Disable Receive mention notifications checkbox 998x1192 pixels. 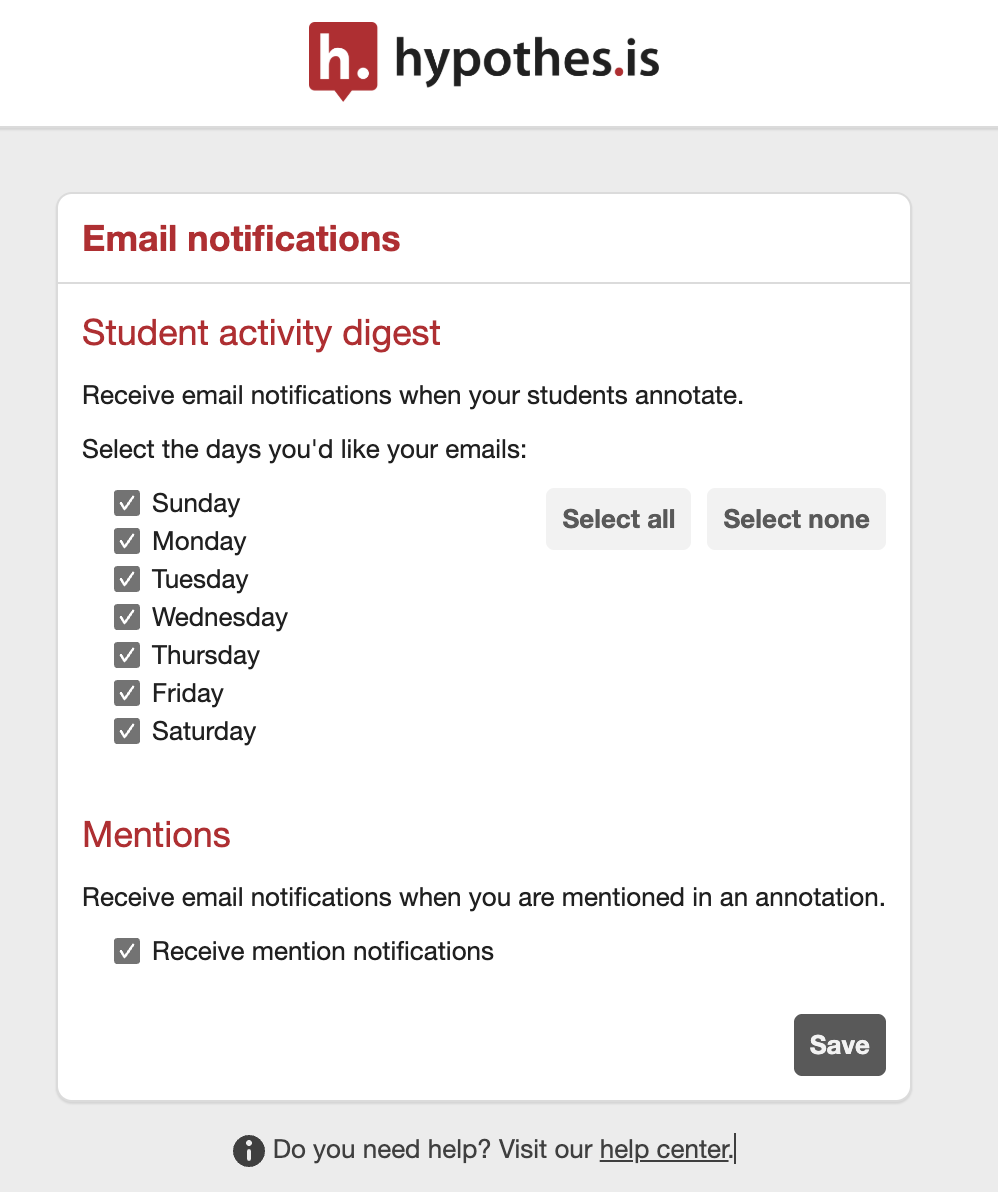pyautogui.click(x=127, y=951)
